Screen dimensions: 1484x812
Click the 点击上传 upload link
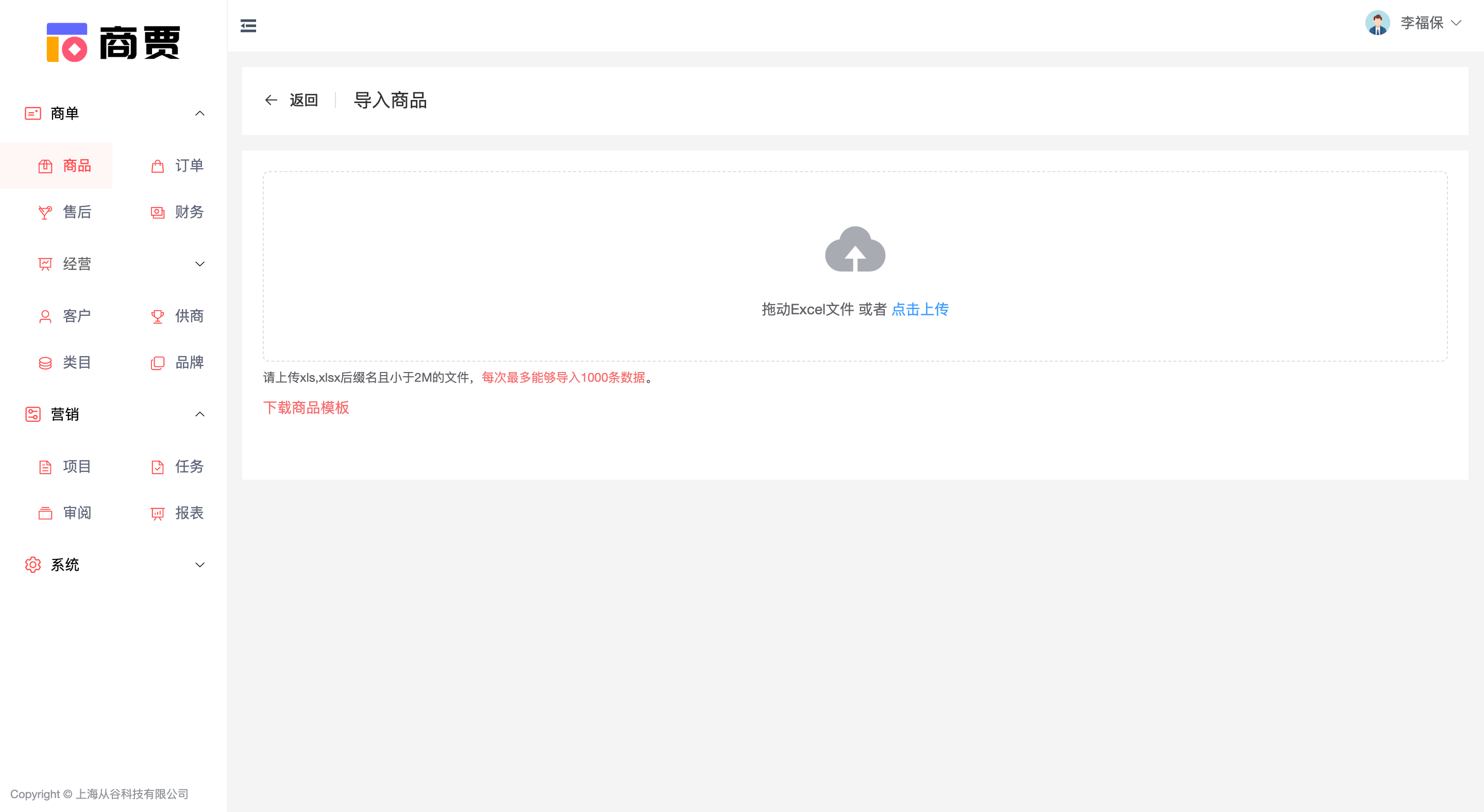point(919,309)
